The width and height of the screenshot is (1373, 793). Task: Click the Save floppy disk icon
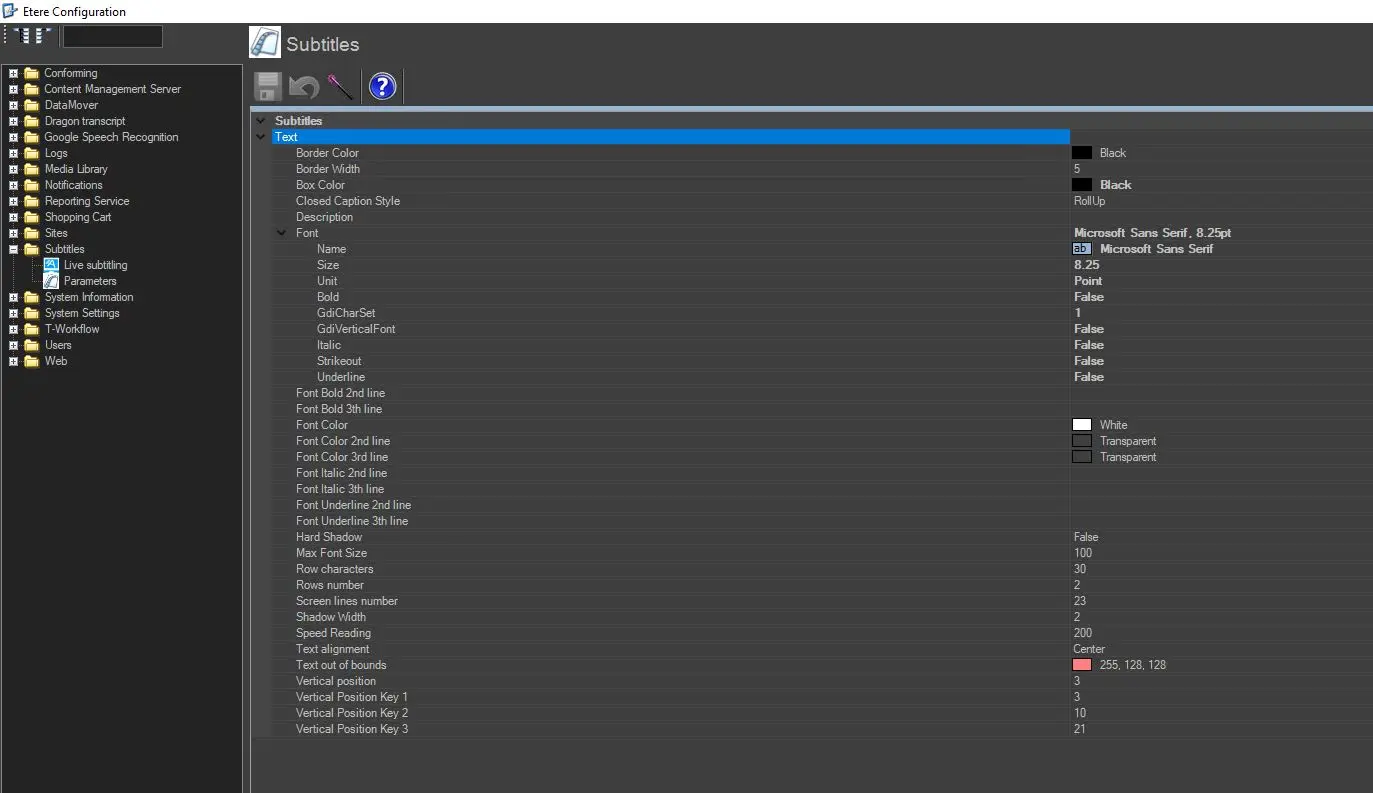[268, 87]
